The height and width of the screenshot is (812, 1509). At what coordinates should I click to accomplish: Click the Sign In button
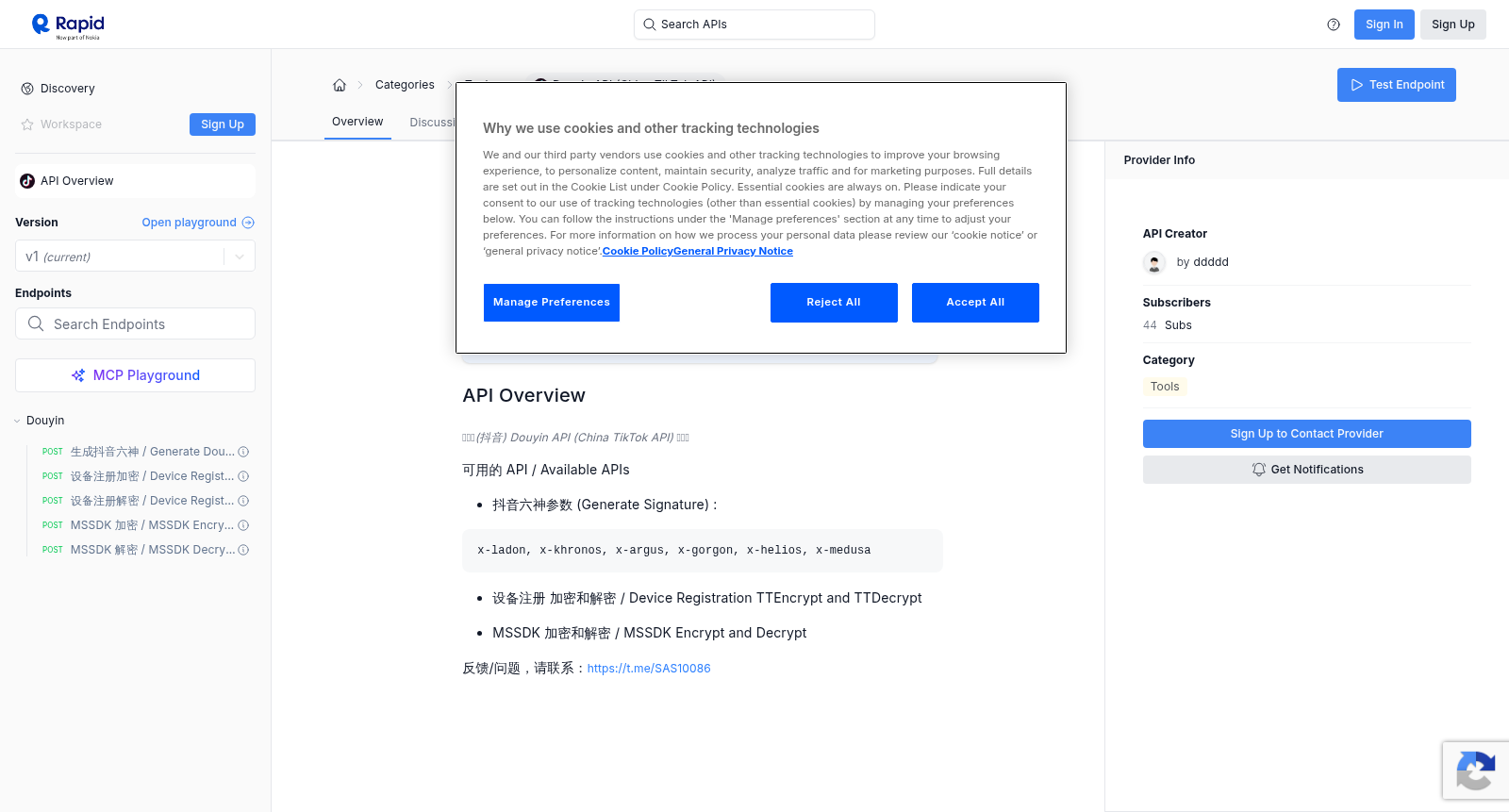coord(1385,25)
